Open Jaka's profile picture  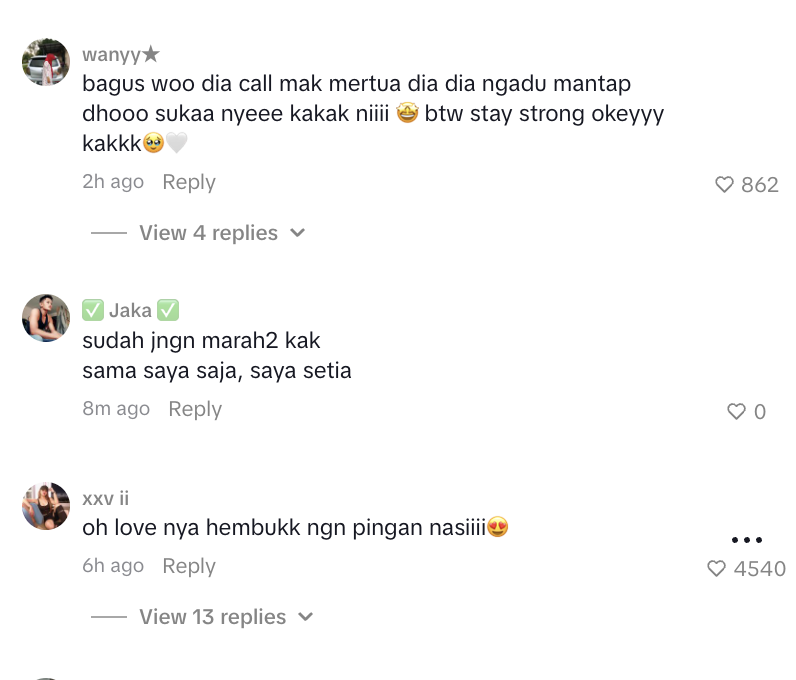point(46,318)
